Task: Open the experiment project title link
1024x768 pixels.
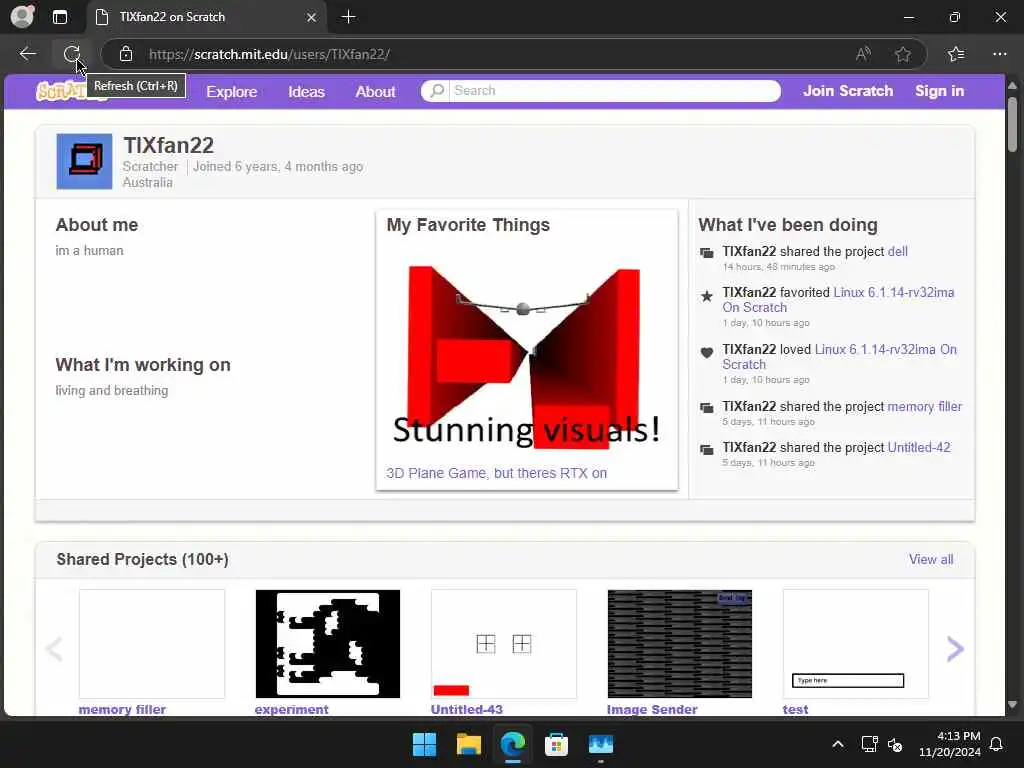Action: pyautogui.click(x=291, y=709)
